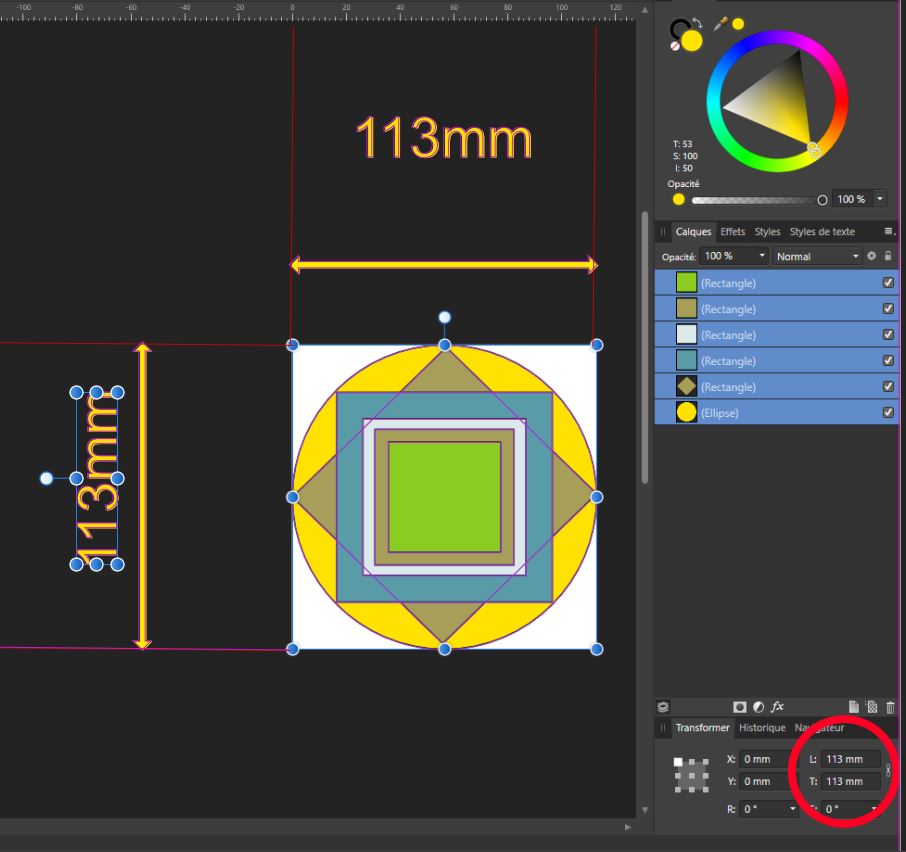Hide the diamond Rectangle layer
This screenshot has width=906, height=852.
(888, 386)
